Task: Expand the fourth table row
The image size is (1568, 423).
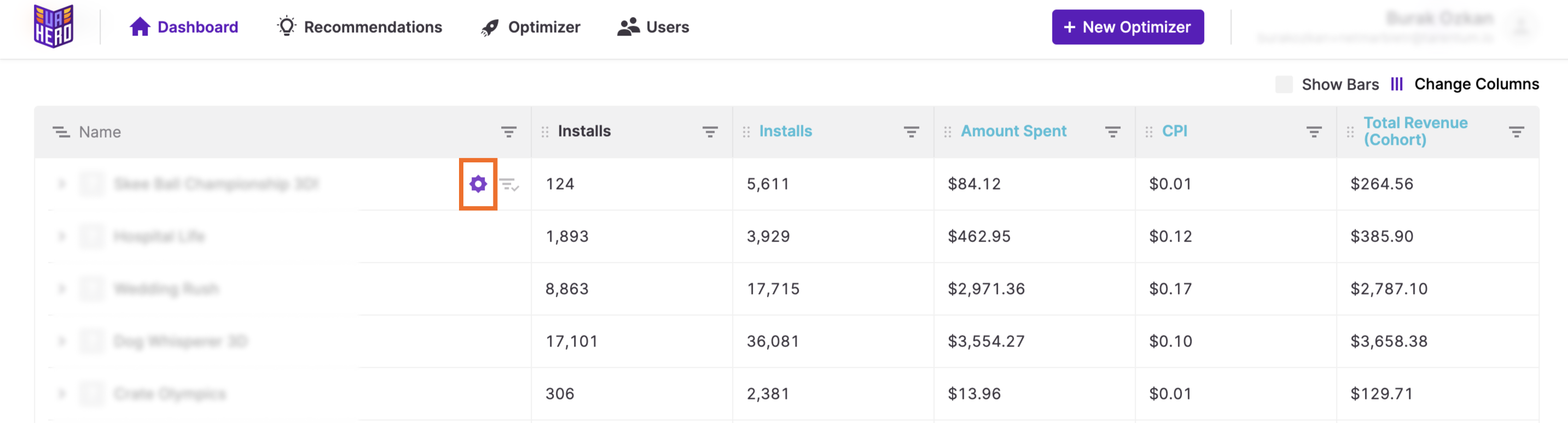Action: [x=61, y=341]
